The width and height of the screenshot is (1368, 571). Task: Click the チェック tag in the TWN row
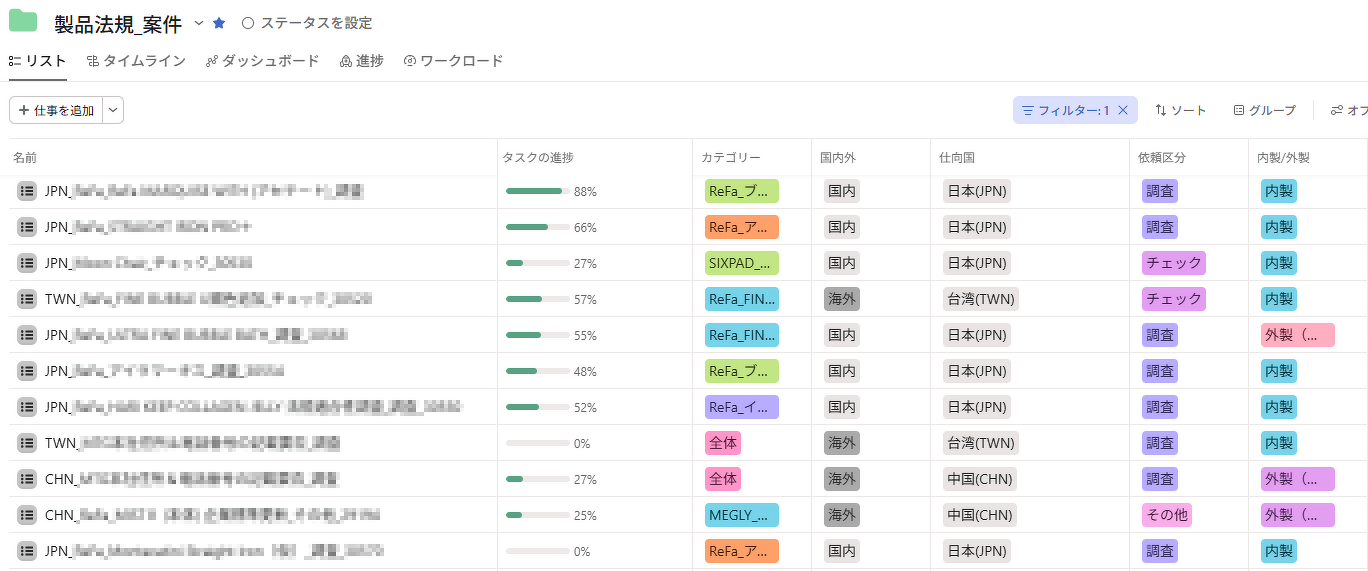[1173, 299]
